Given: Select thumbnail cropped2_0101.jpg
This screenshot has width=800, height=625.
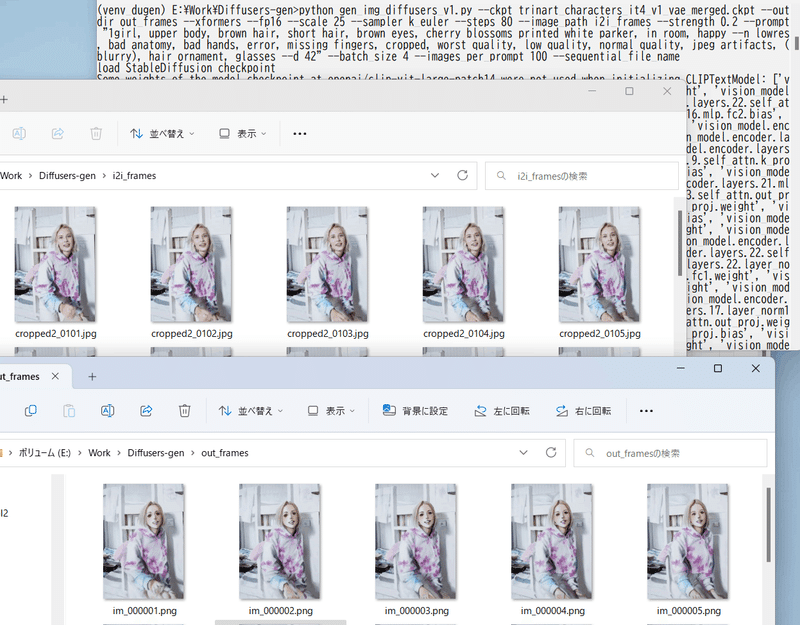Looking at the screenshot, I should (55, 264).
